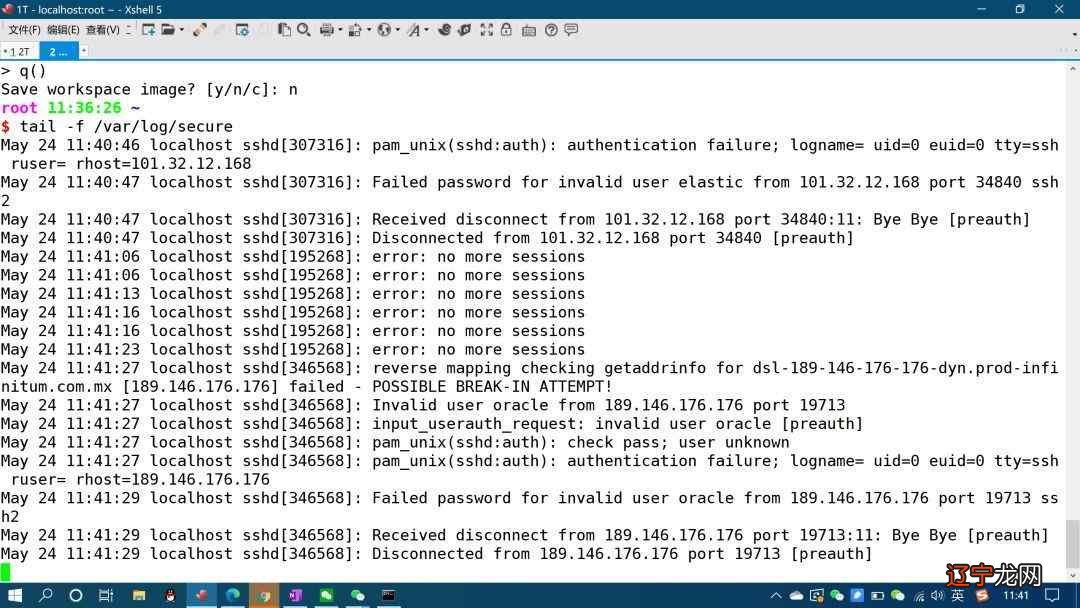Click the lock screen padlock icon

[507, 30]
